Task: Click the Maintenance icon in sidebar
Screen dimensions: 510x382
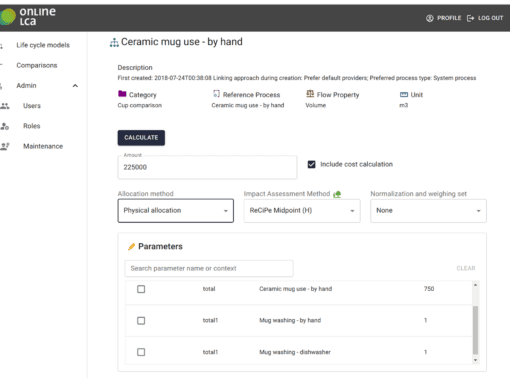Action: click(x=5, y=146)
